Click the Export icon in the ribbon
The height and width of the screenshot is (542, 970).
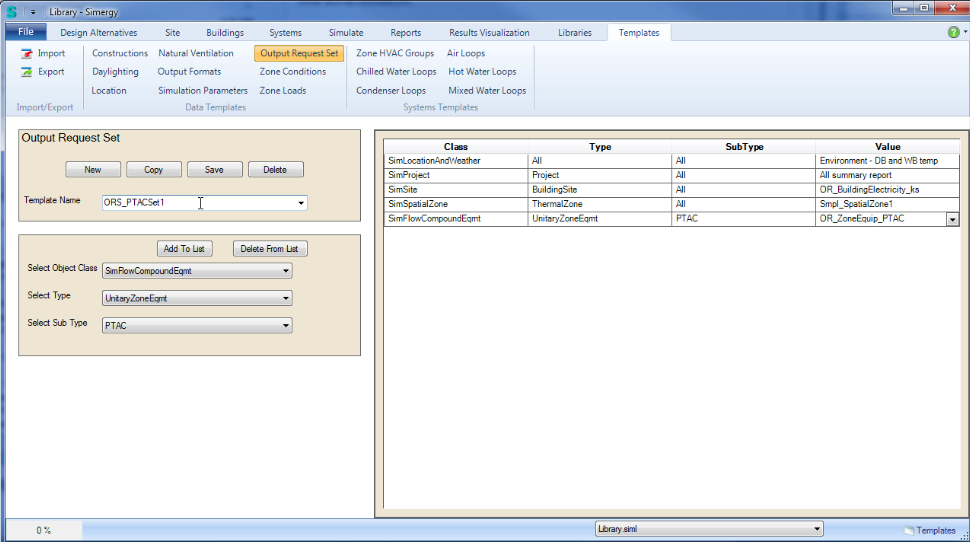point(26,72)
